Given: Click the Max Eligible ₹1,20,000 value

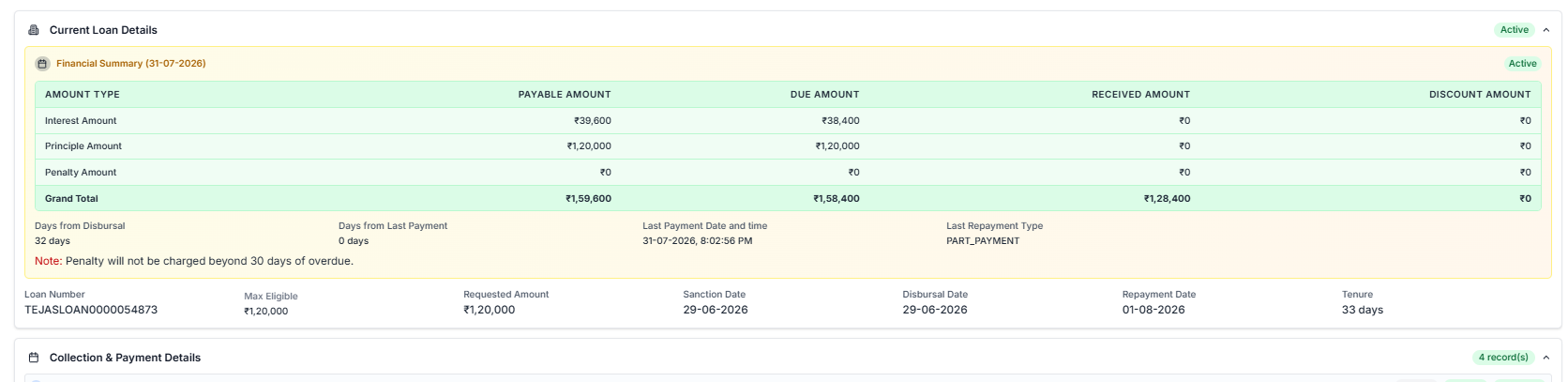Looking at the screenshot, I should (x=266, y=312).
